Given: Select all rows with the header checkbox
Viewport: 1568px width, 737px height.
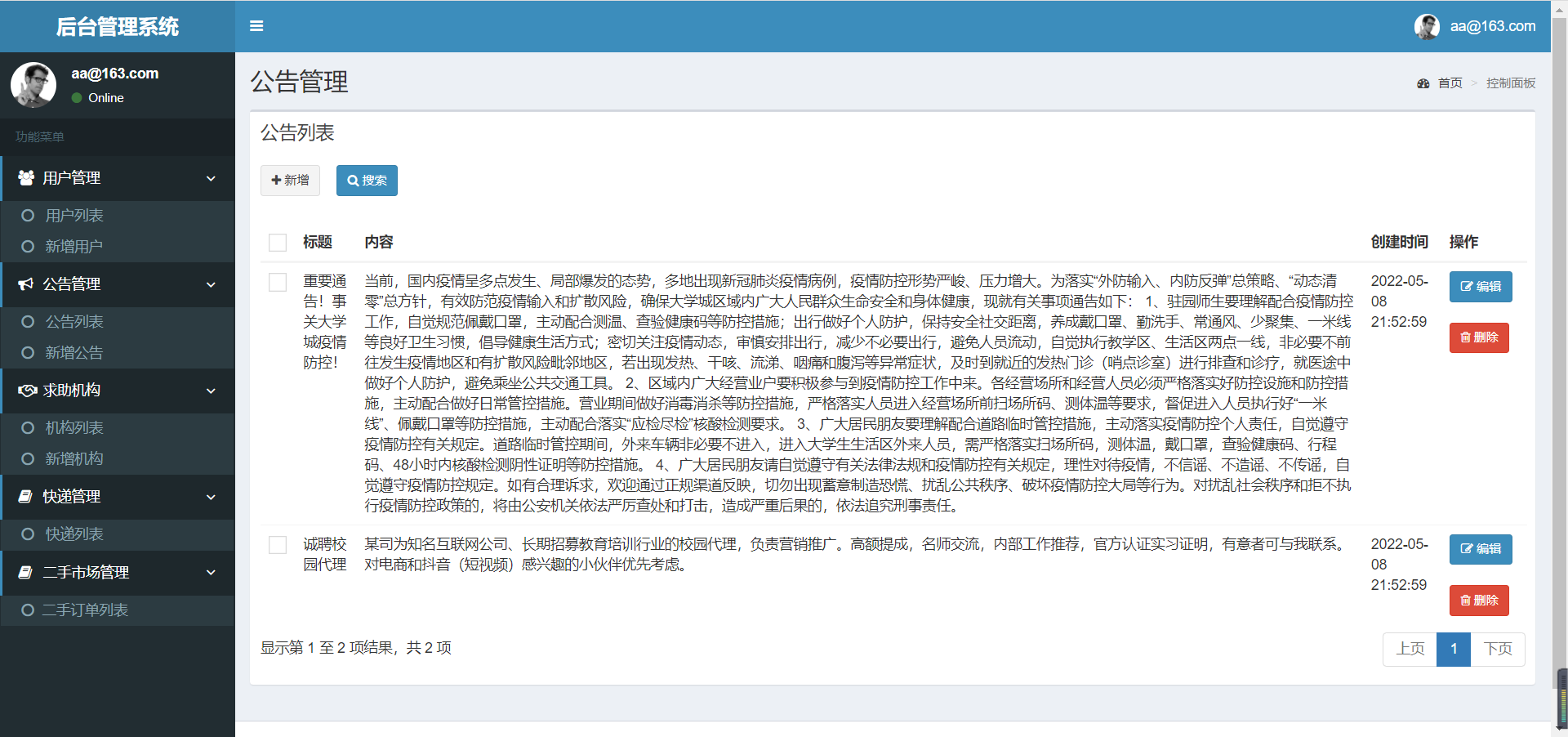Looking at the screenshot, I should pos(278,243).
